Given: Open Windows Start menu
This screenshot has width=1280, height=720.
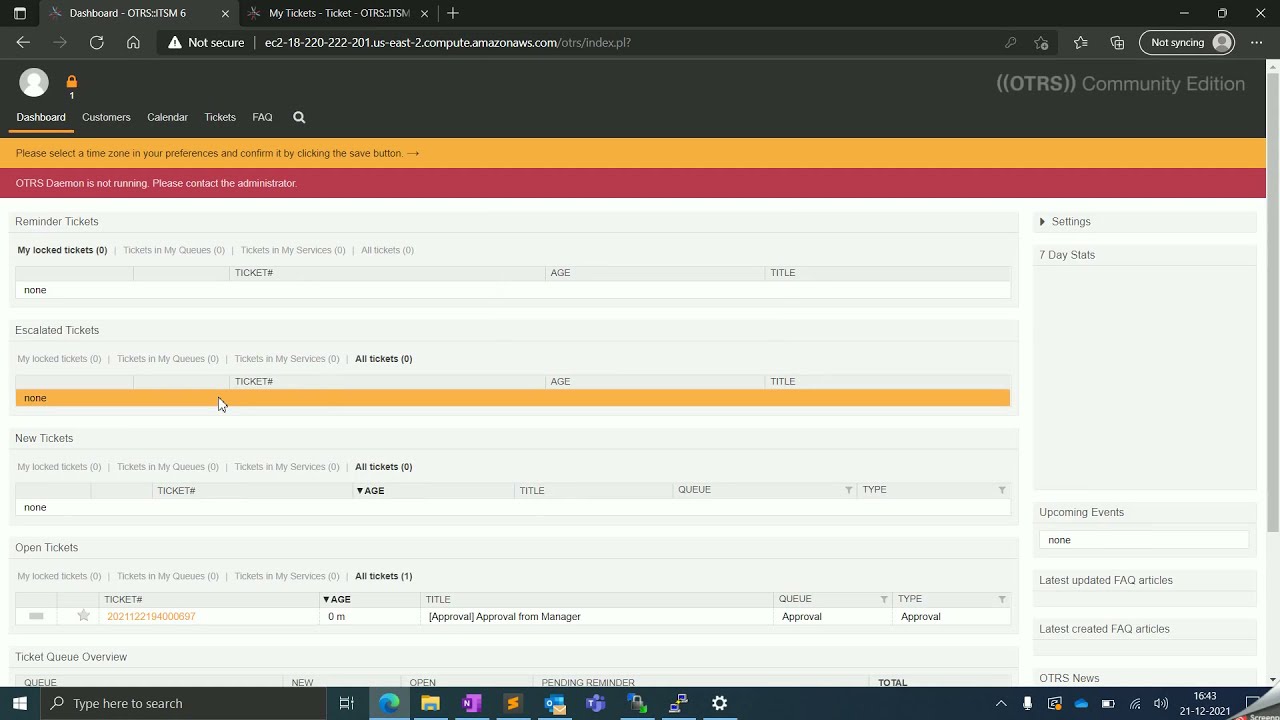Looking at the screenshot, I should click(20, 703).
